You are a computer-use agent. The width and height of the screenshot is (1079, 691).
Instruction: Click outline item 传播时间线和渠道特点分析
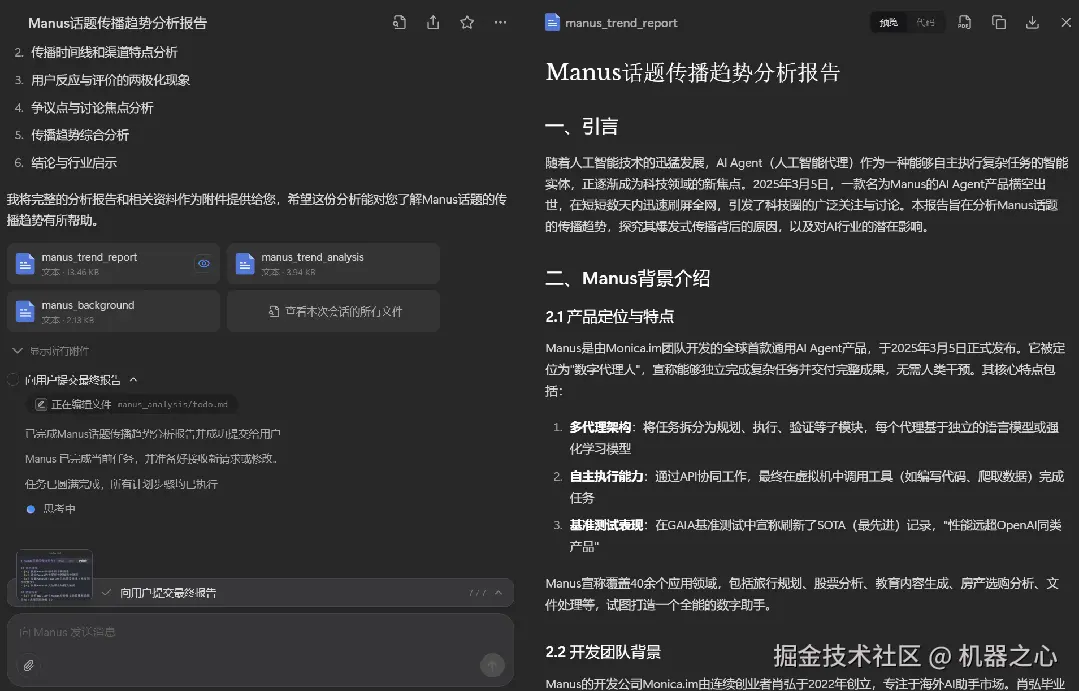(104, 52)
